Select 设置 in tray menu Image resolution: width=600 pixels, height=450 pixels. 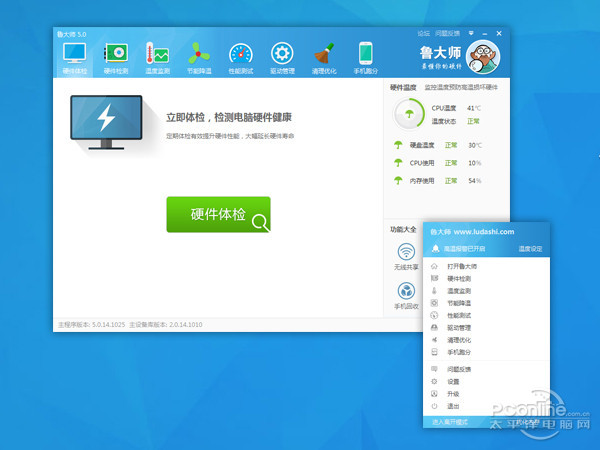point(453,382)
